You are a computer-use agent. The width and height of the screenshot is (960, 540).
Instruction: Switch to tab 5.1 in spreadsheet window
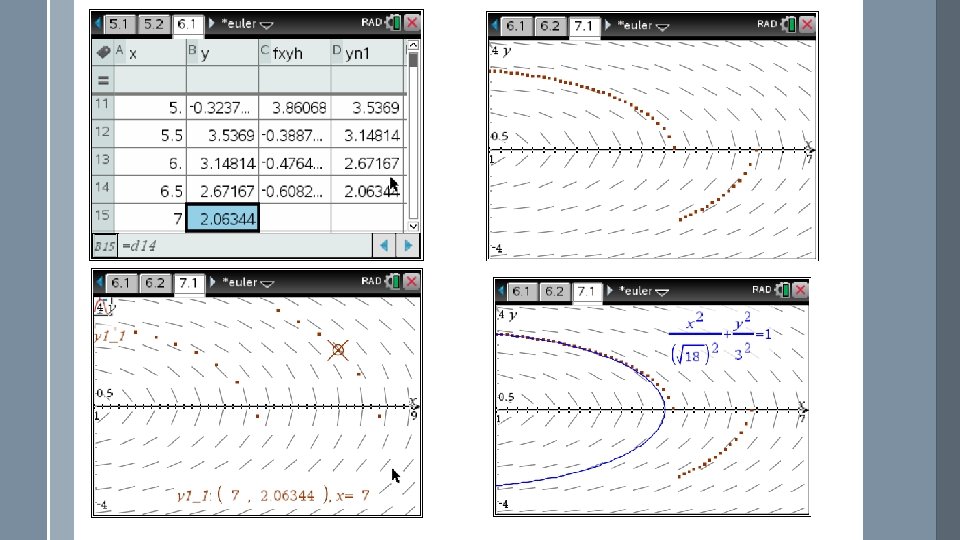pyautogui.click(x=119, y=24)
